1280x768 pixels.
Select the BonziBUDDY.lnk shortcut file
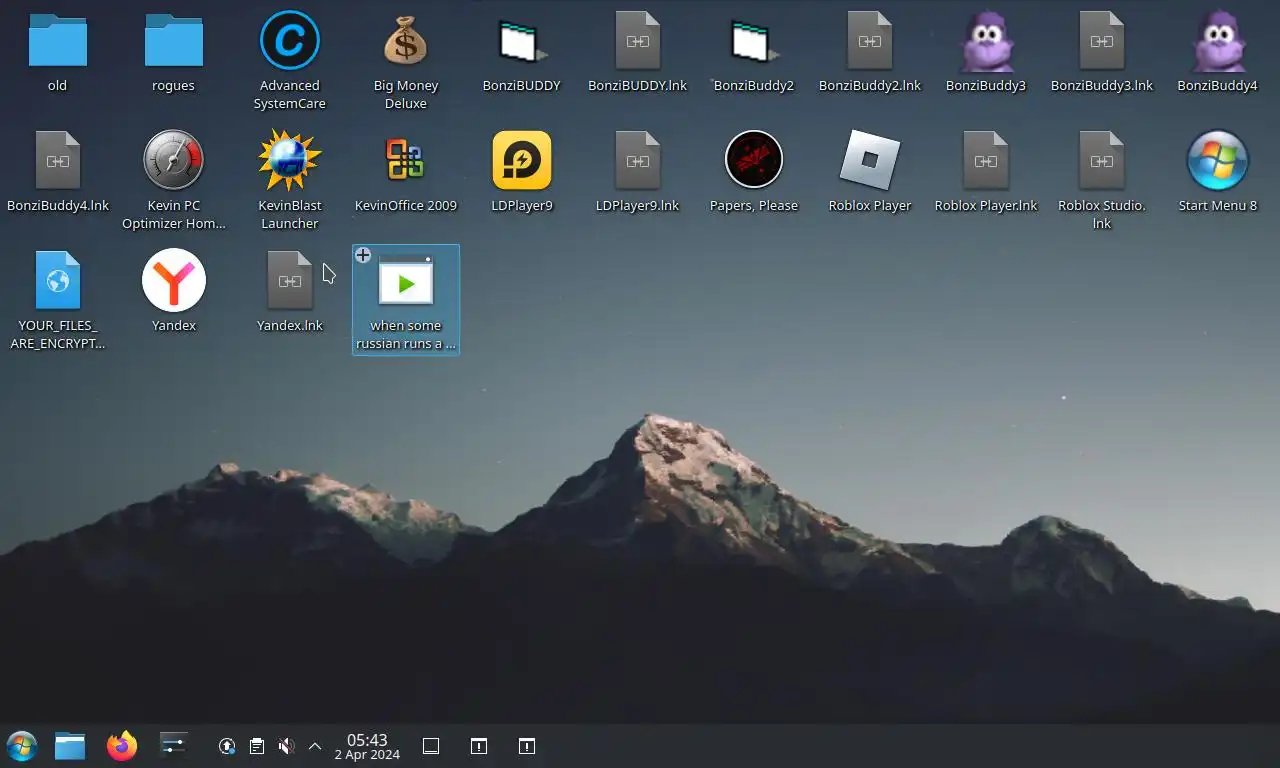click(637, 41)
